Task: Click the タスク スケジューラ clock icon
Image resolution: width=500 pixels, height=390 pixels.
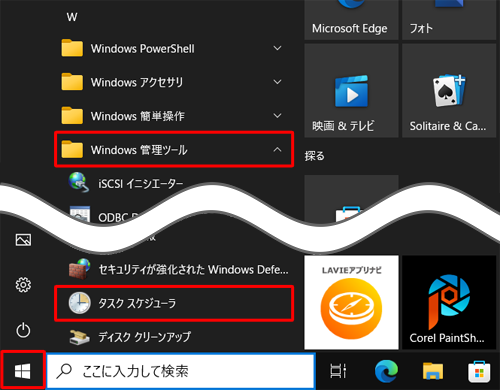Action: coord(79,303)
